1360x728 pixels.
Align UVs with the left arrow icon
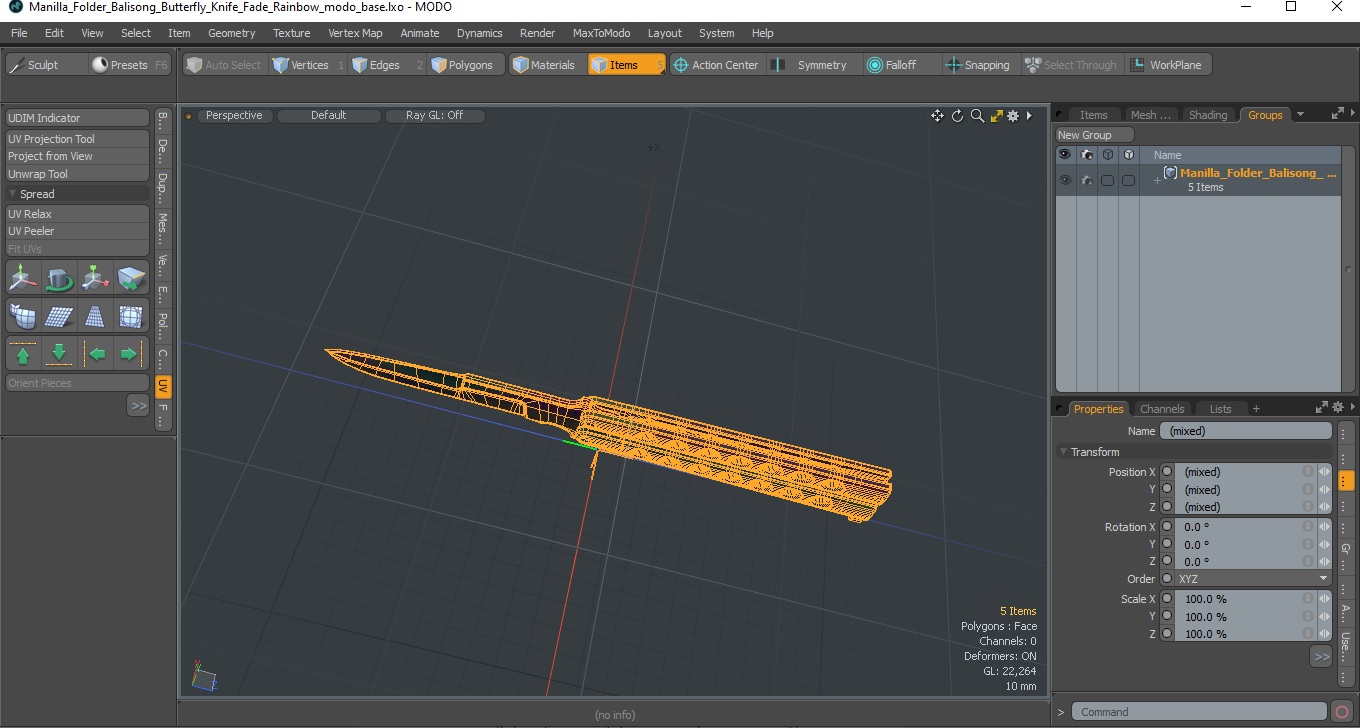(x=96, y=353)
